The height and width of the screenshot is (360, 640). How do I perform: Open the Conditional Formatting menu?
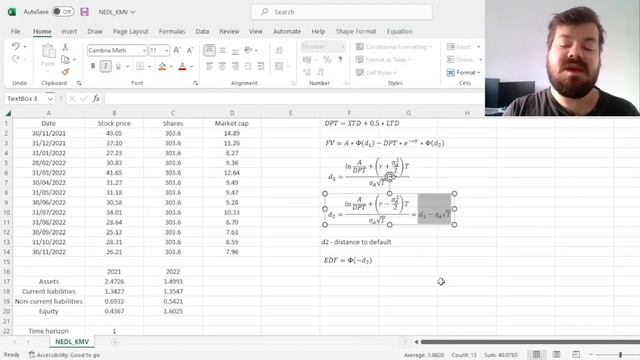[x=394, y=47]
